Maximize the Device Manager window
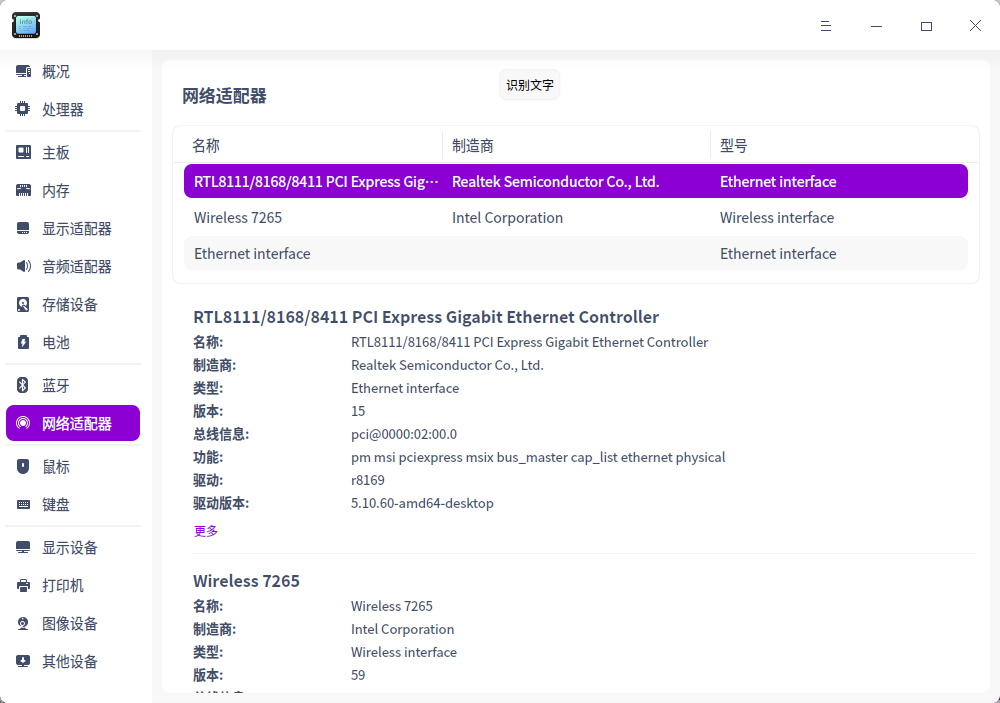Screen dimensions: 1000x703 pyautogui.click(x=926, y=26)
